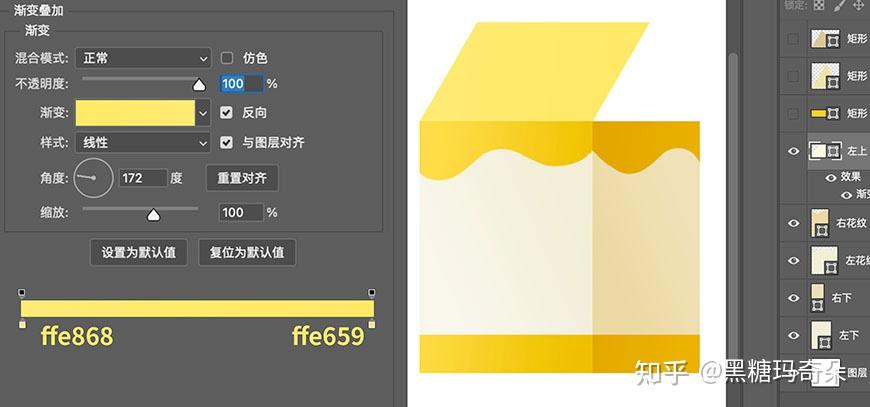Select the 左下 layer thumbnail
Viewport: 870px width, 407px height.
[x=820, y=335]
